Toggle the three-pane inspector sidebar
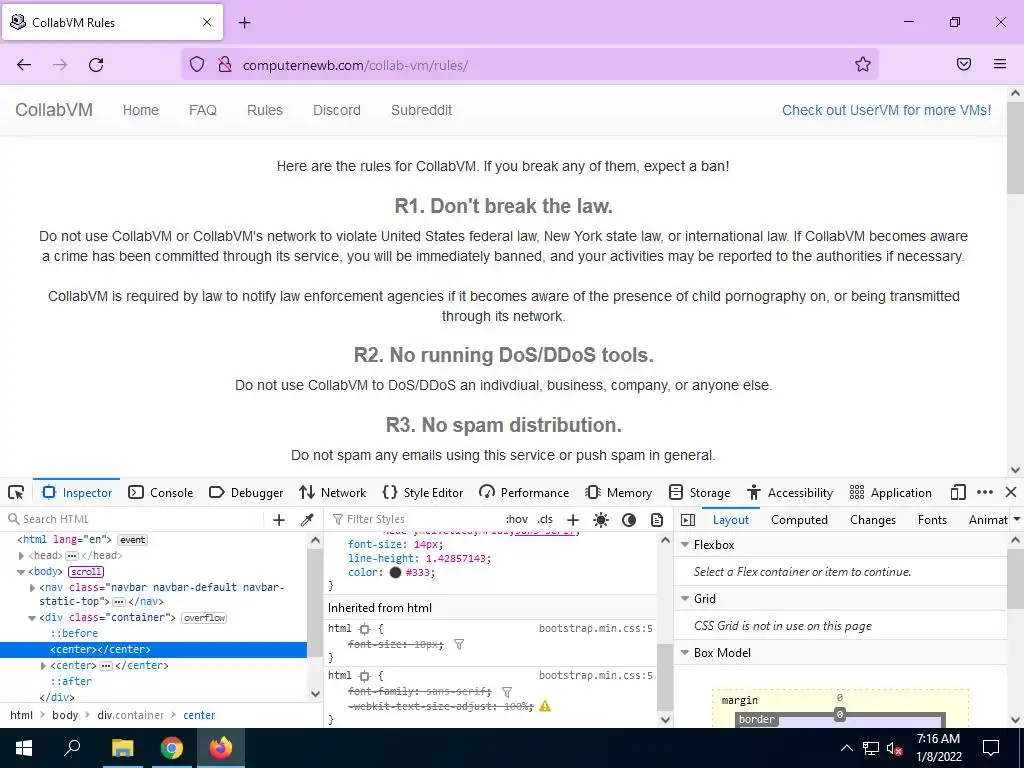 click(688, 520)
